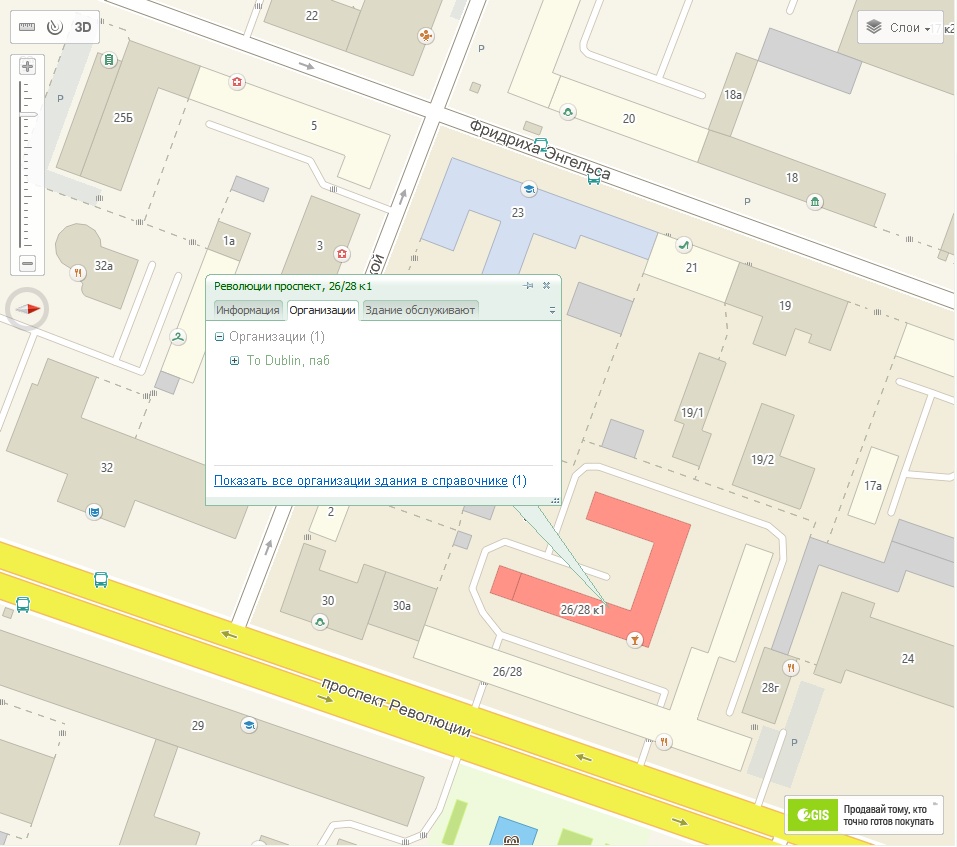Click the Фридриха Энгельса street label
Image resolution: width=957 pixels, height=847 pixels.
tap(540, 150)
